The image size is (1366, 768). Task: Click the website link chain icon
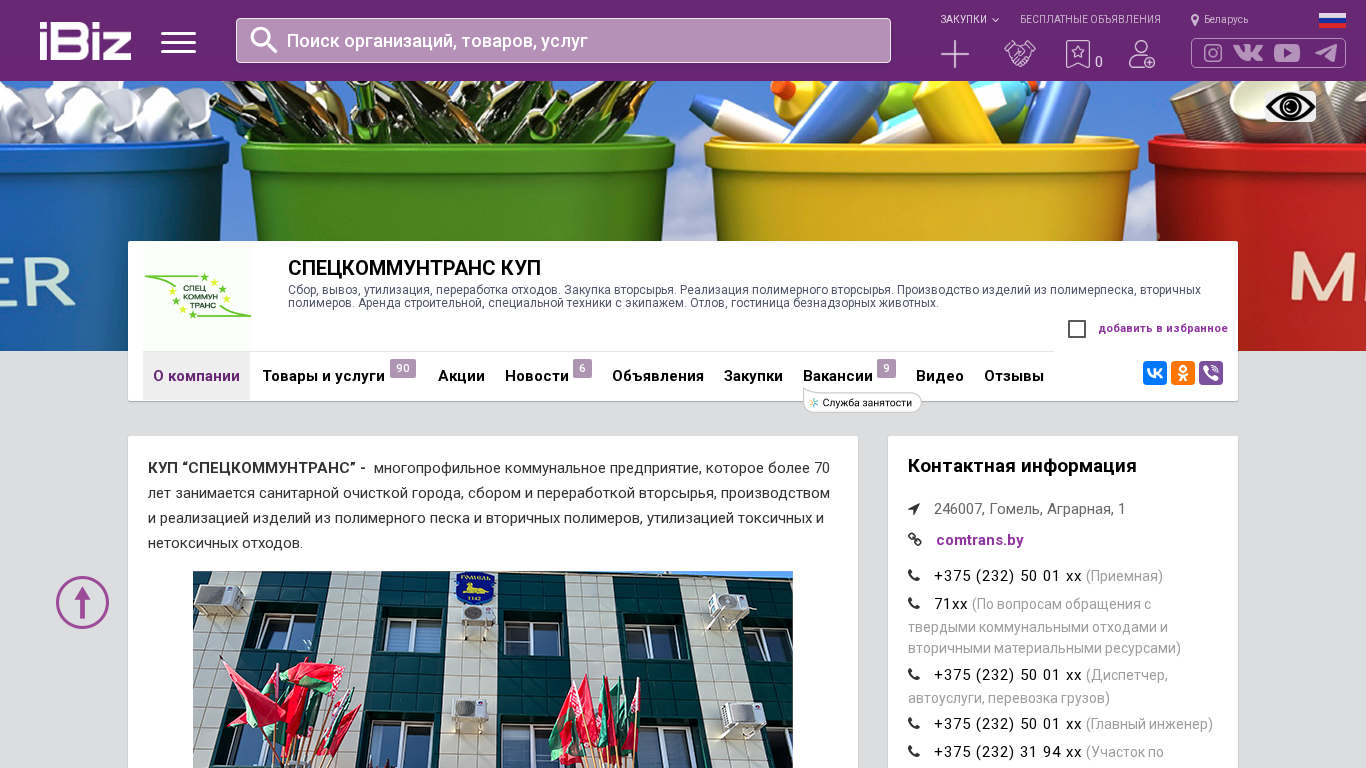pos(914,540)
